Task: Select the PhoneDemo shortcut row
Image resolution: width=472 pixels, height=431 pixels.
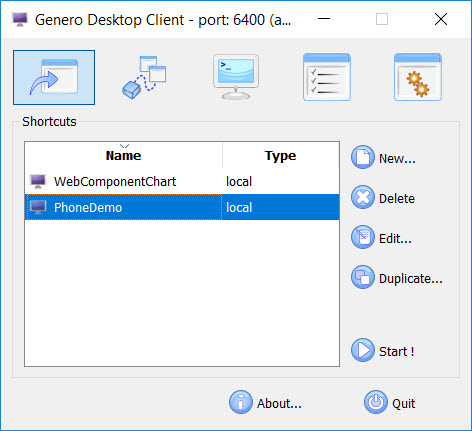Action: (x=182, y=207)
